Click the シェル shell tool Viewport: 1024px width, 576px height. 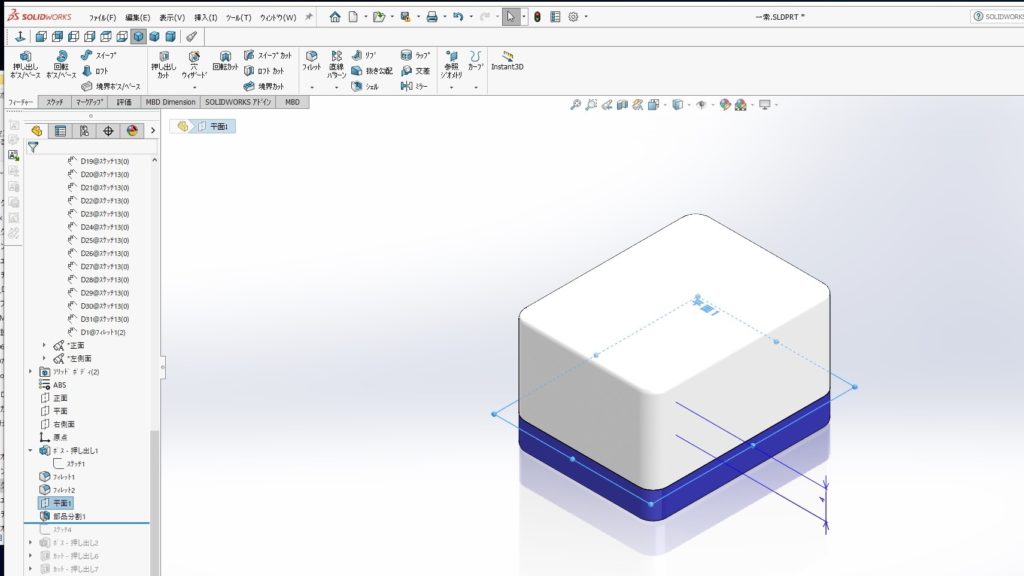click(364, 87)
